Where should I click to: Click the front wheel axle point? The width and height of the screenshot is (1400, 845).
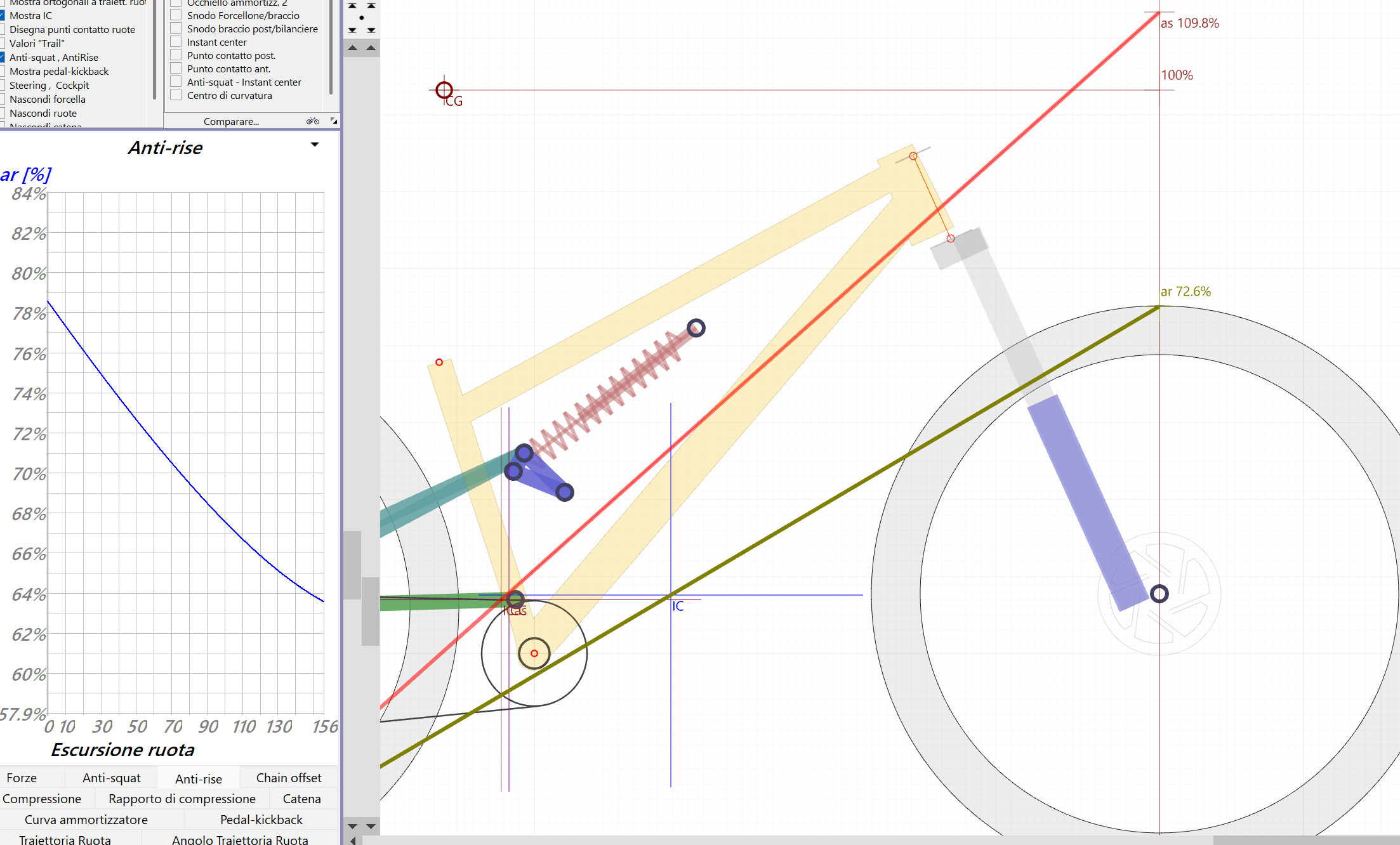1159,594
